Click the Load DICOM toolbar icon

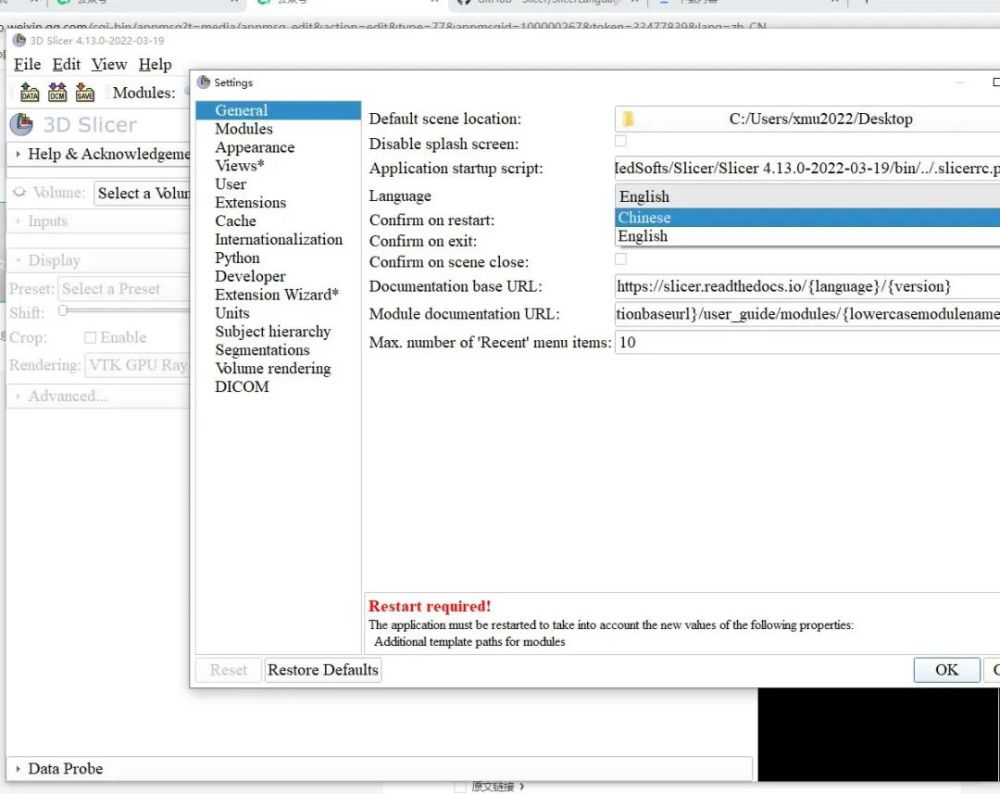click(x=57, y=92)
